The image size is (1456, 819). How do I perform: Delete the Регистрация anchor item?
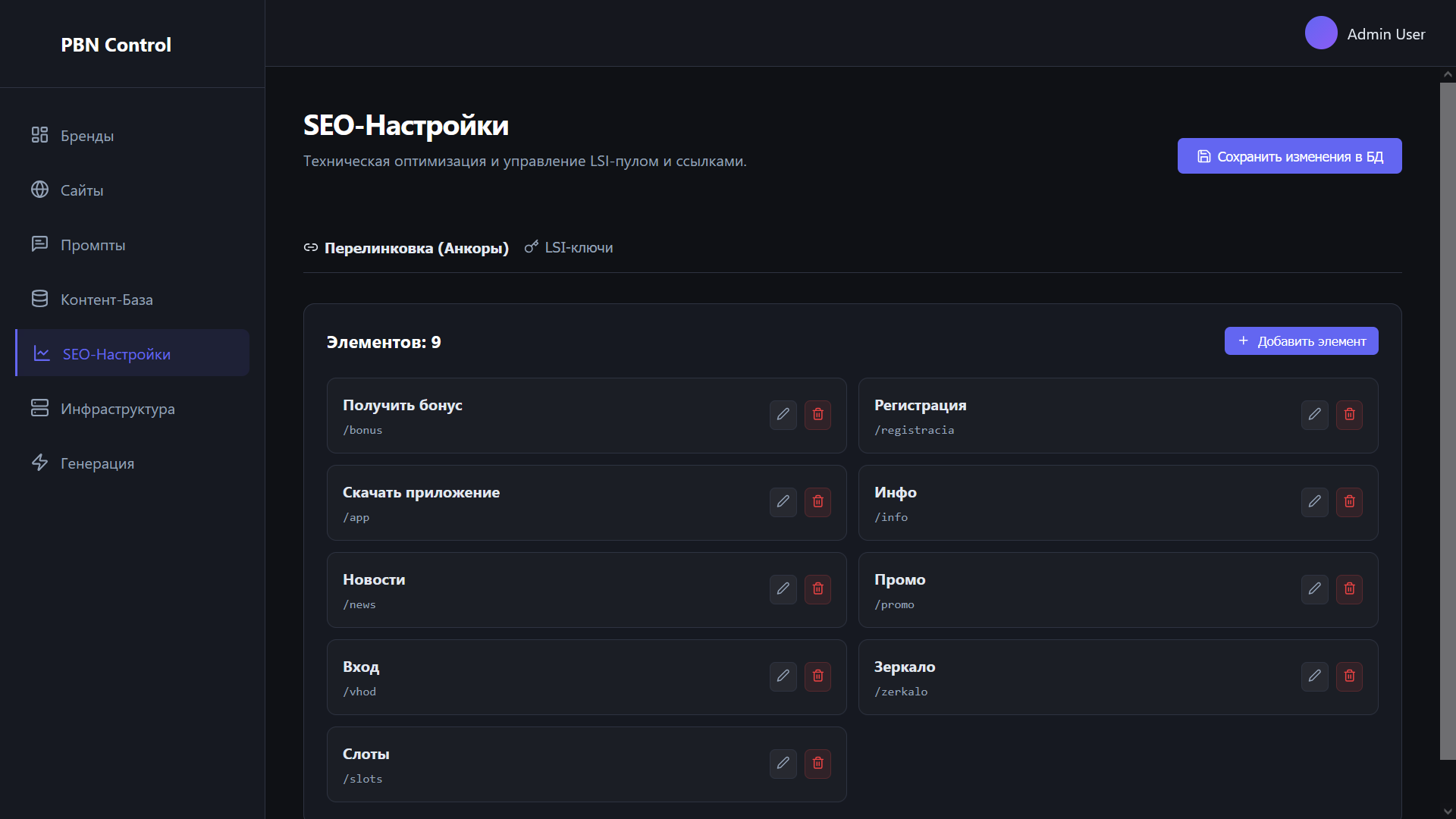click(1349, 415)
